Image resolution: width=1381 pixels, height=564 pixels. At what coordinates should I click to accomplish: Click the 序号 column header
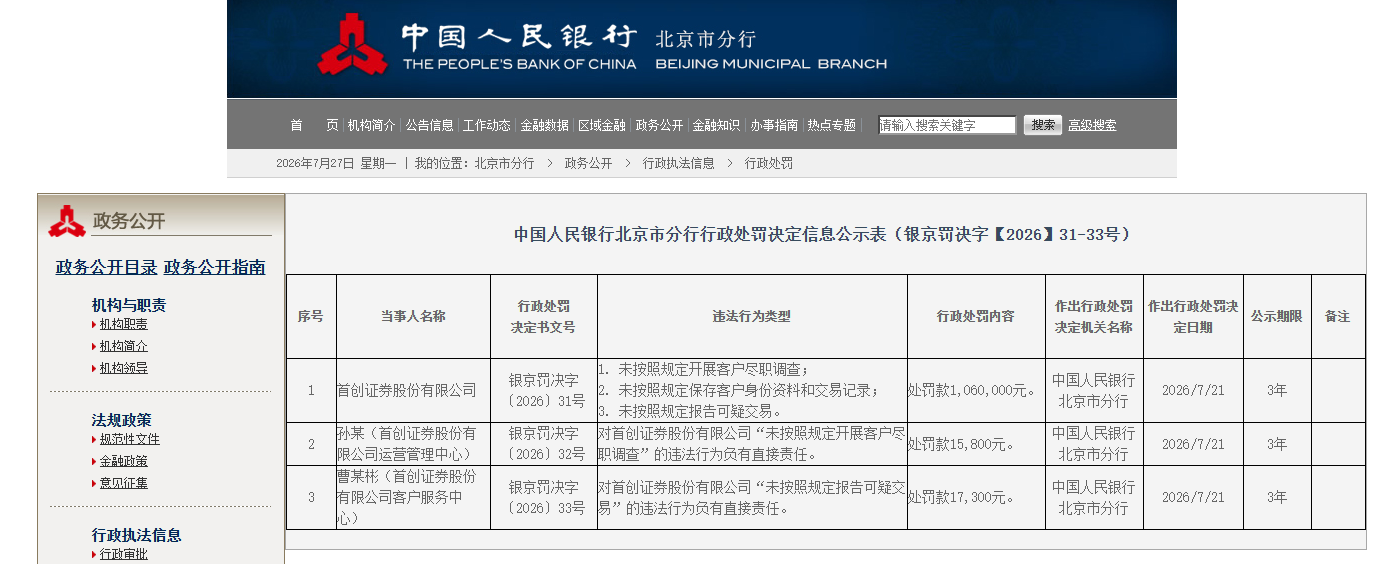point(311,316)
